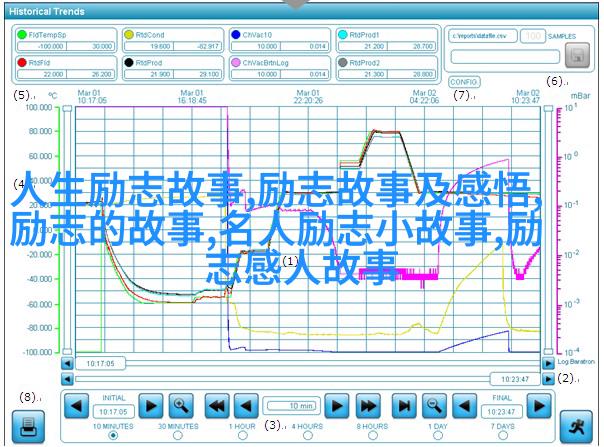Click the red RtdFld color indicator
This screenshot has width=604, height=447.
click(22, 62)
